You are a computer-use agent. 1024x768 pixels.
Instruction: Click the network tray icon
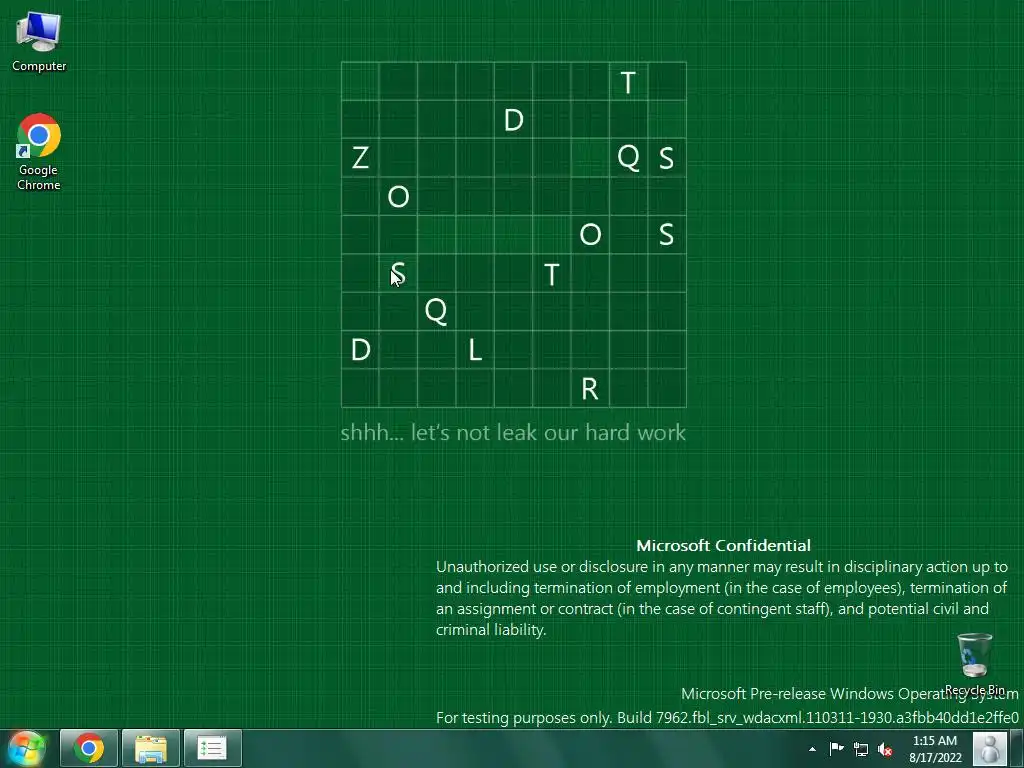861,749
